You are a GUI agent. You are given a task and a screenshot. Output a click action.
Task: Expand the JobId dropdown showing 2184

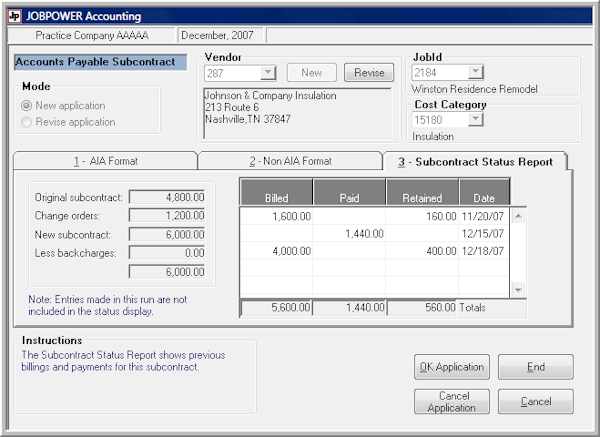tap(476, 72)
